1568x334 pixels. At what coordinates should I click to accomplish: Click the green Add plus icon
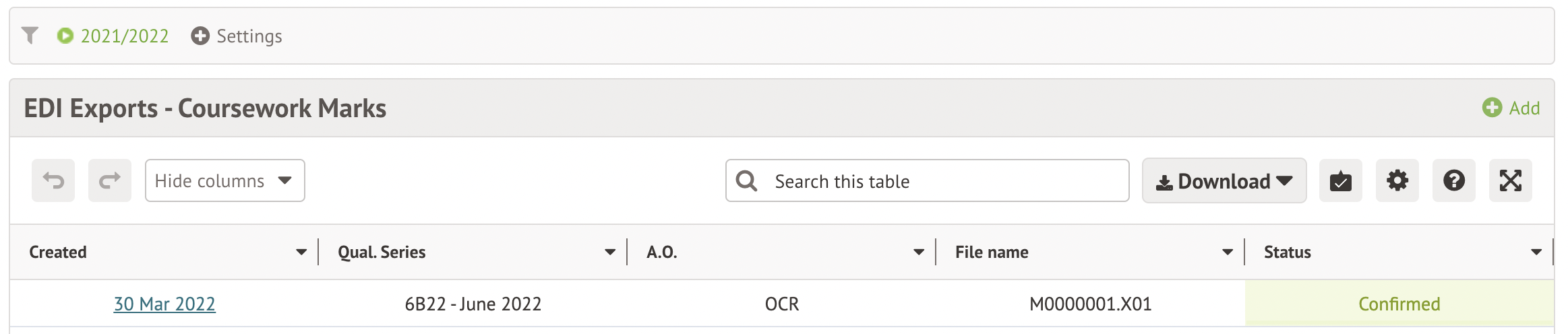(1492, 108)
